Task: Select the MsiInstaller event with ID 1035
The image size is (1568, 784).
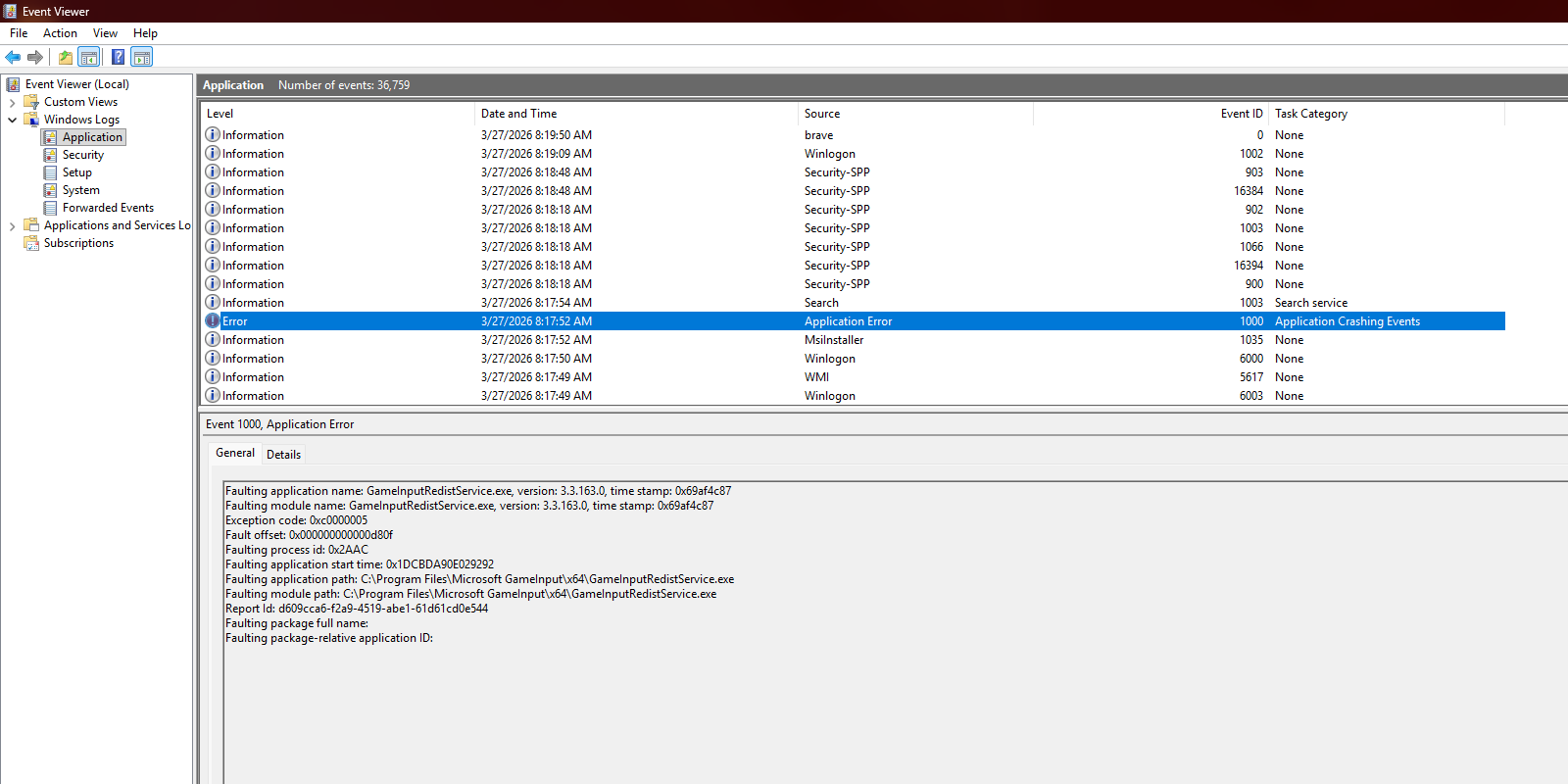Action: pyautogui.click(x=853, y=340)
